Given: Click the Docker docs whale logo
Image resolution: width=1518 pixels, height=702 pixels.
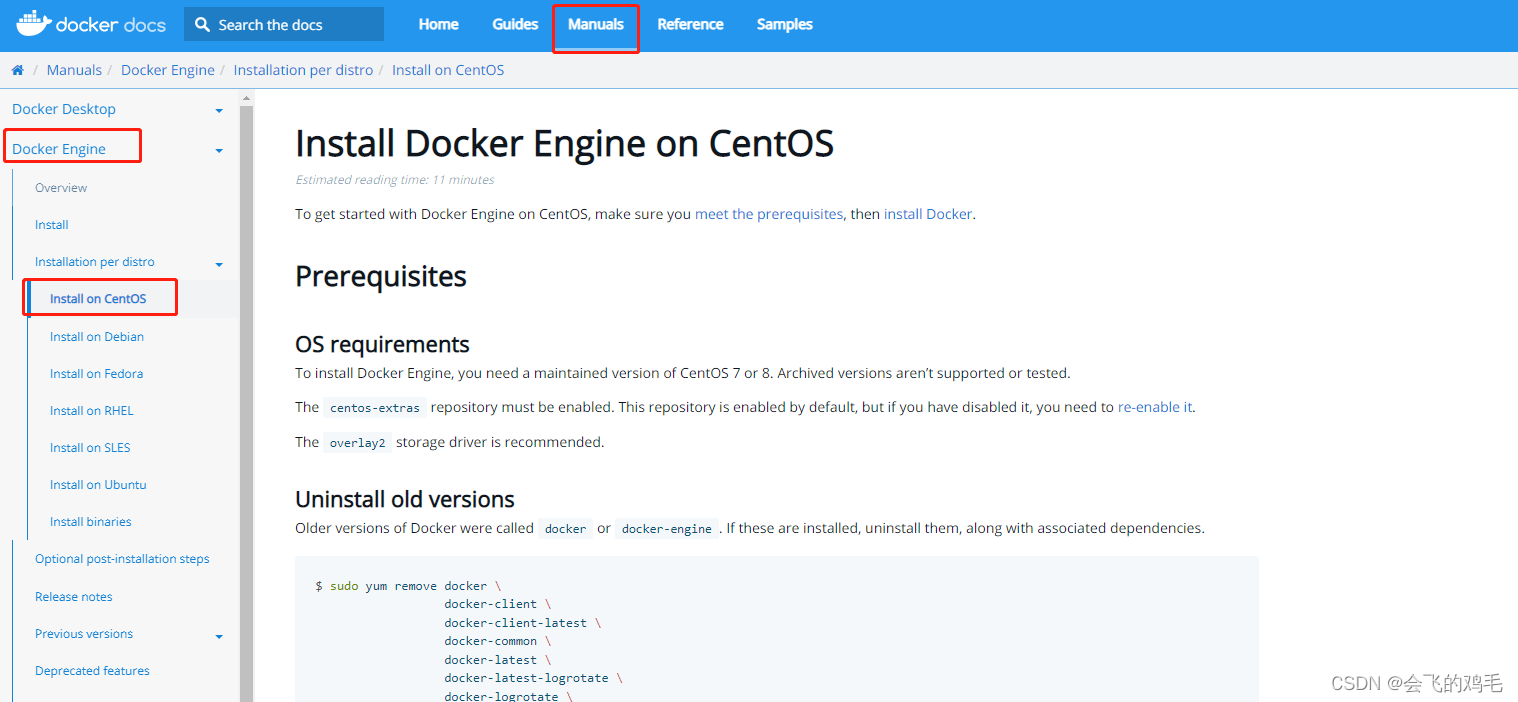Looking at the screenshot, I should (x=32, y=24).
